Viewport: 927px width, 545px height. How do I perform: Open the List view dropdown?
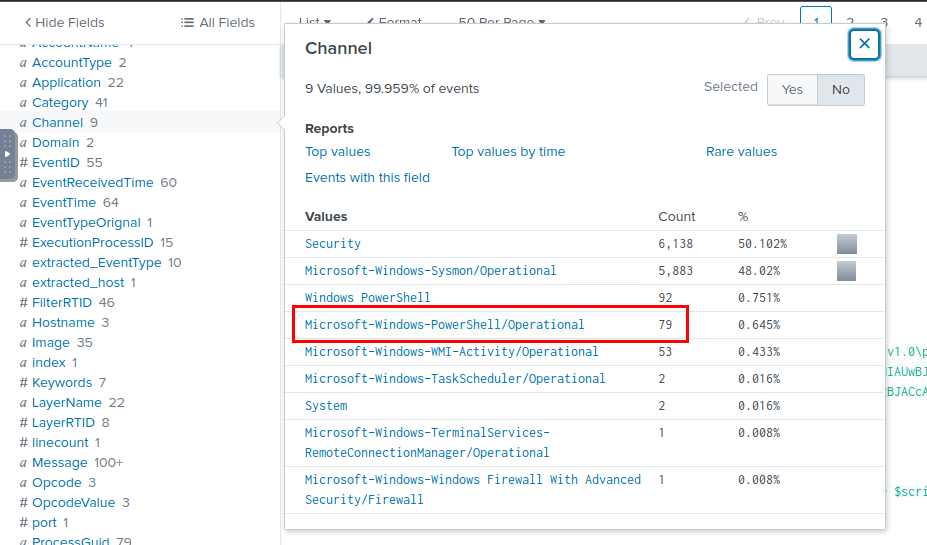315,21
